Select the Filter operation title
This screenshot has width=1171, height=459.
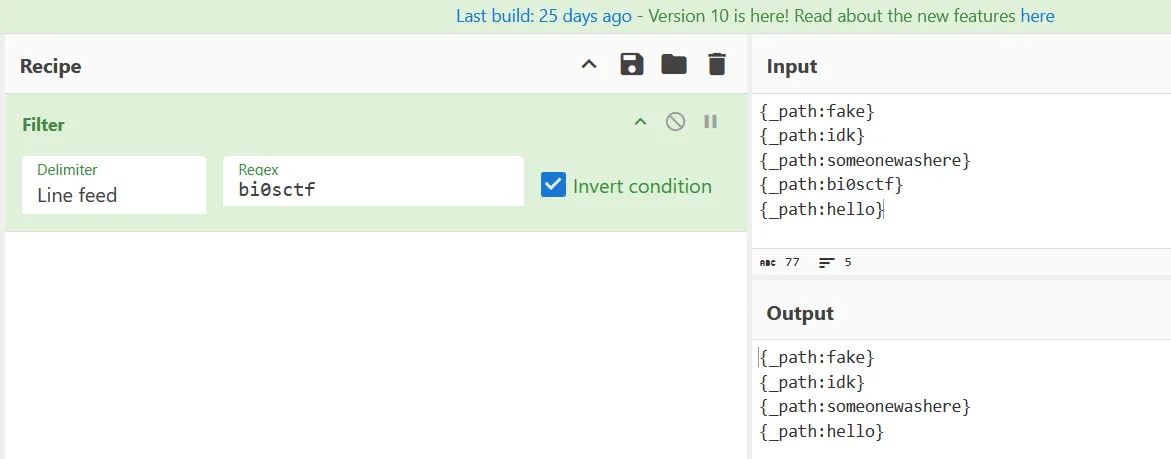[x=43, y=125]
